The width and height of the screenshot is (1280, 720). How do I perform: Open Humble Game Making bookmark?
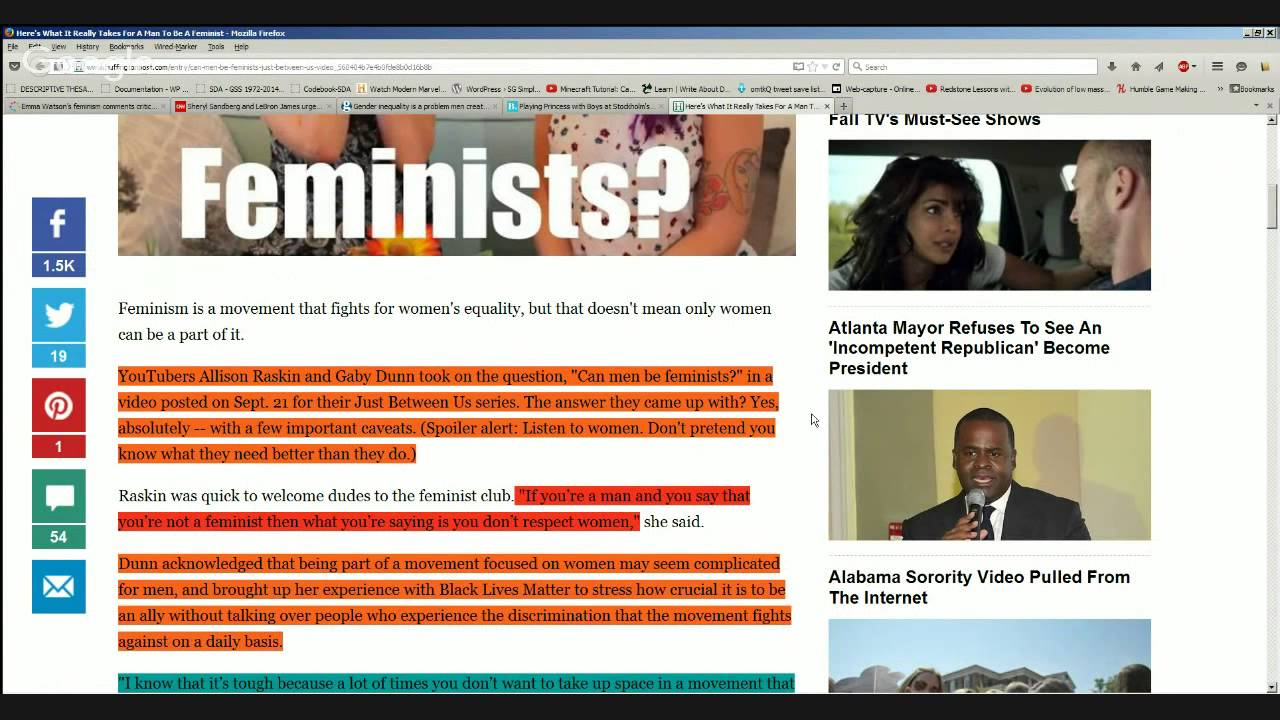1160,89
